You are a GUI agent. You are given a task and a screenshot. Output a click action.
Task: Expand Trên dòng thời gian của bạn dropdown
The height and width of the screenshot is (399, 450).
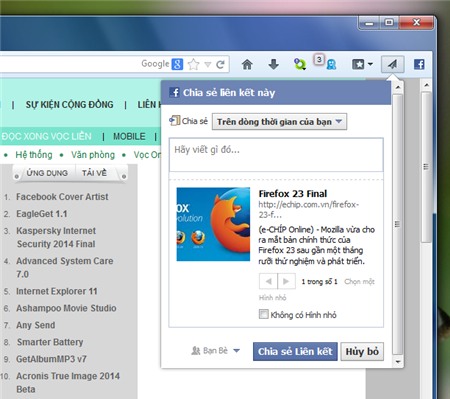coord(279,122)
